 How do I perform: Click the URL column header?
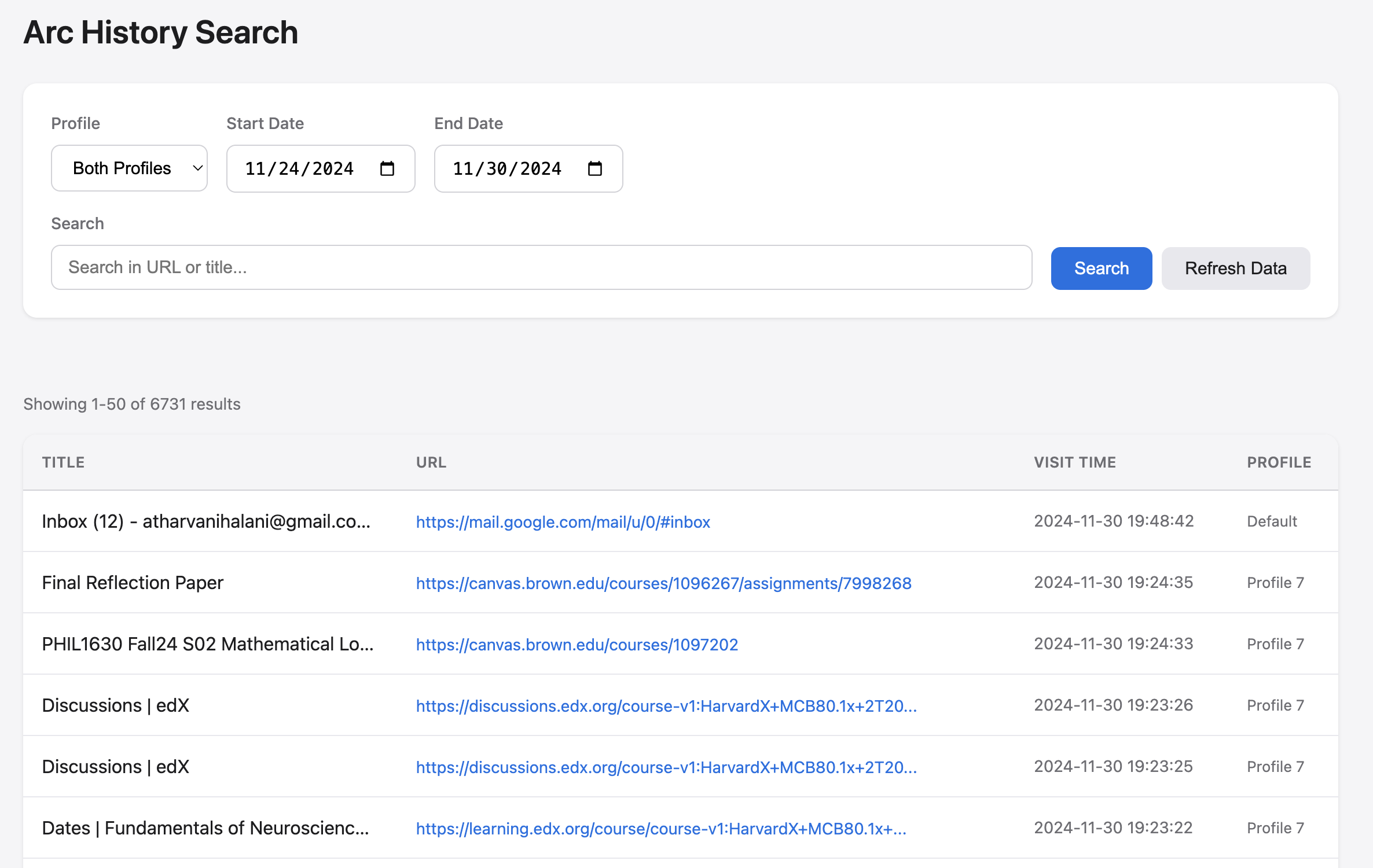pos(431,462)
